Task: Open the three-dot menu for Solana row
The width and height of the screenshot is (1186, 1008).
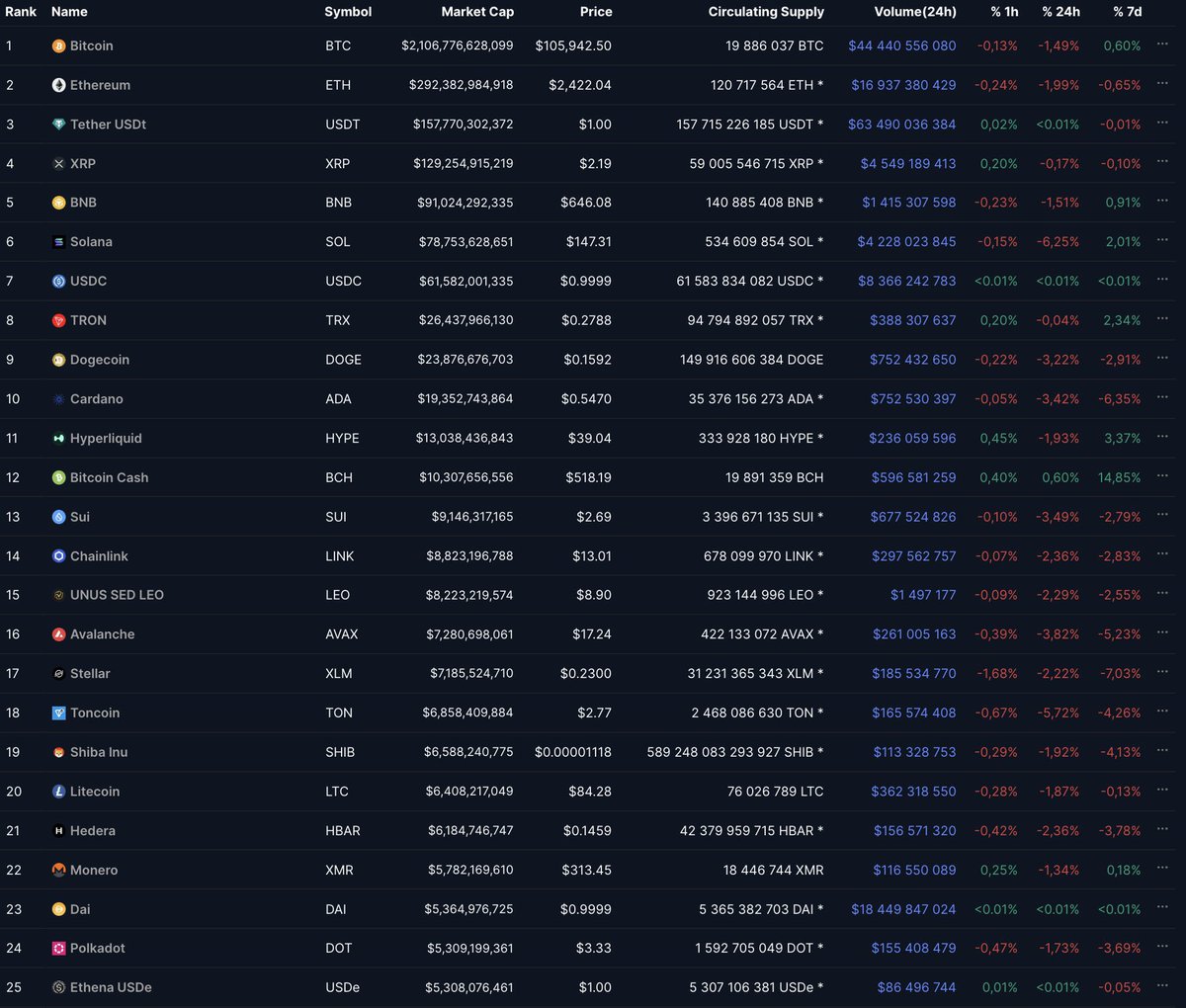Action: pyautogui.click(x=1162, y=240)
